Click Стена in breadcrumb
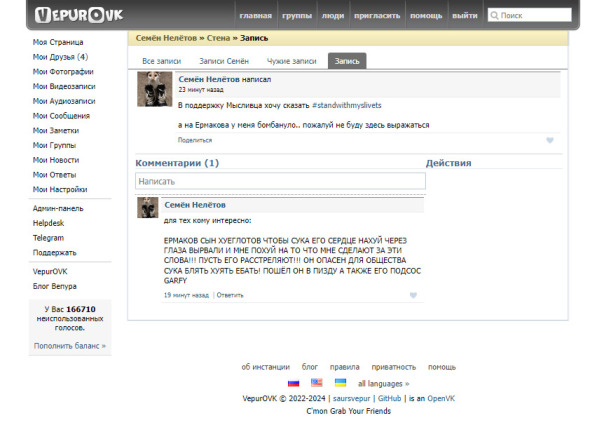 218,38
